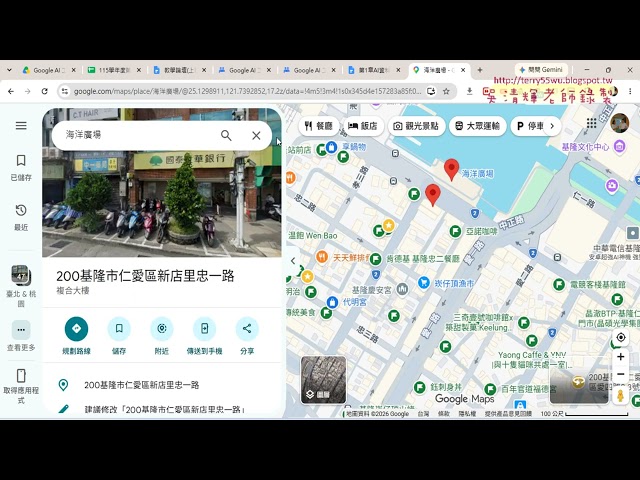Viewport: 640px width, 480px height.
Task: Click the 基隆慶安宮 museum marker
Action: 402,289
